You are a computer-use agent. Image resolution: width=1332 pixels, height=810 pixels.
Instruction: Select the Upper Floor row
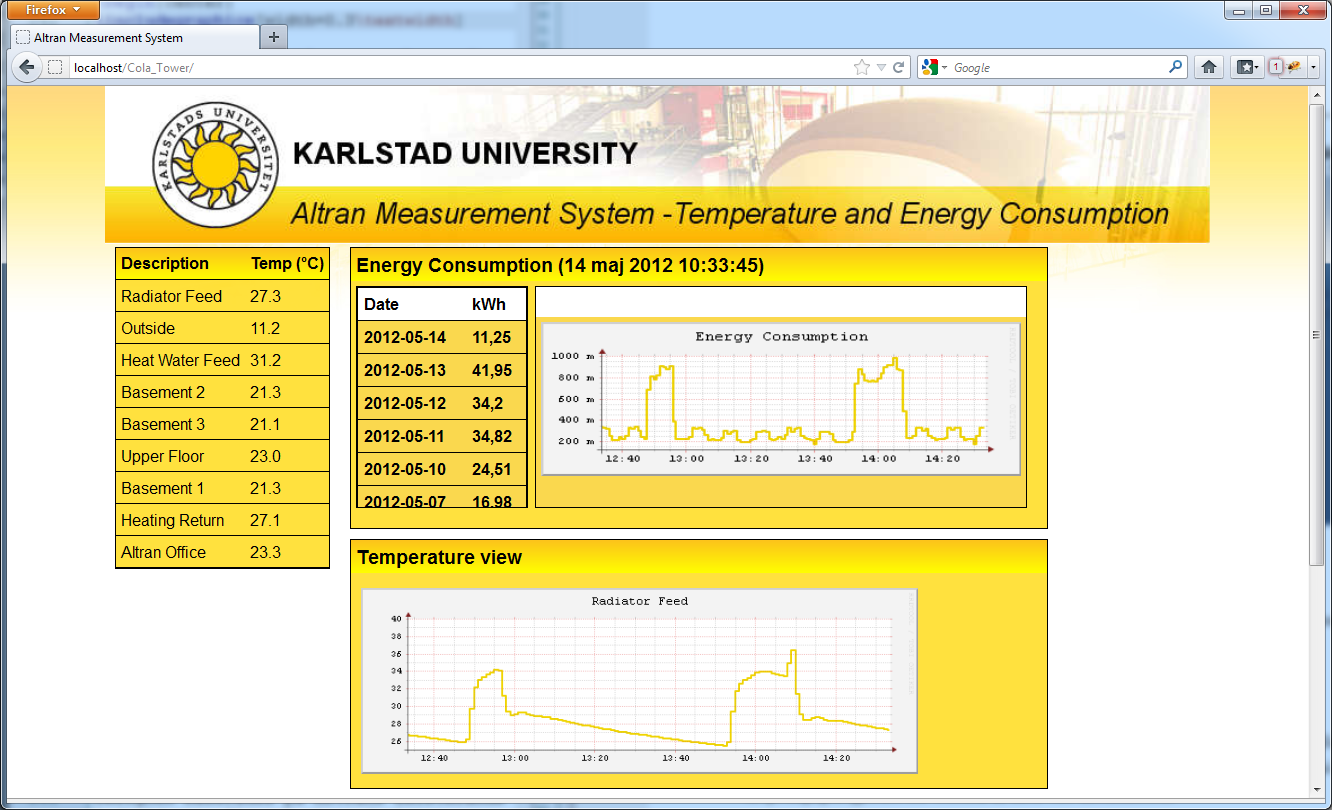(222, 456)
